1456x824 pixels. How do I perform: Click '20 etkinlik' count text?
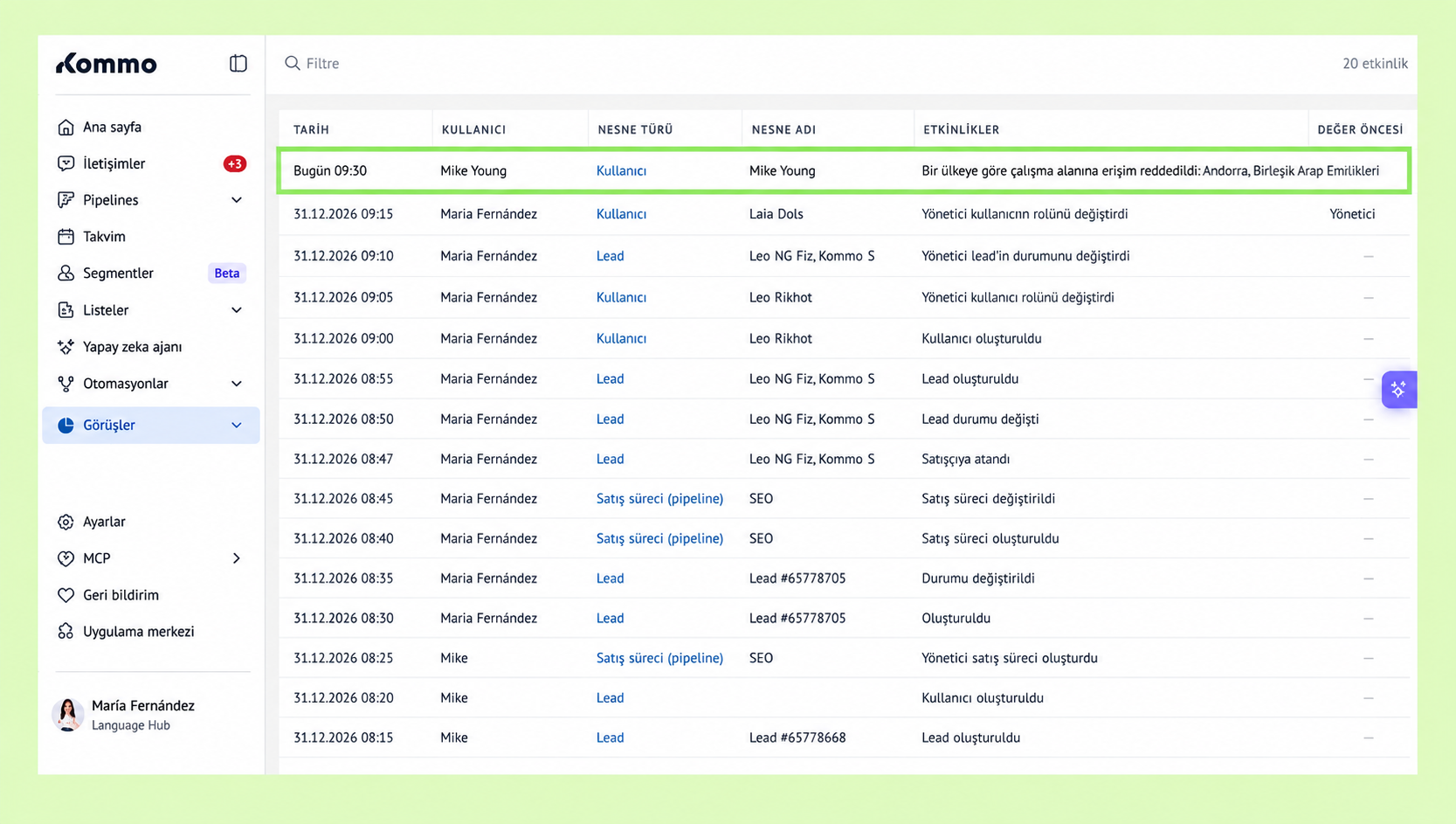[1375, 63]
